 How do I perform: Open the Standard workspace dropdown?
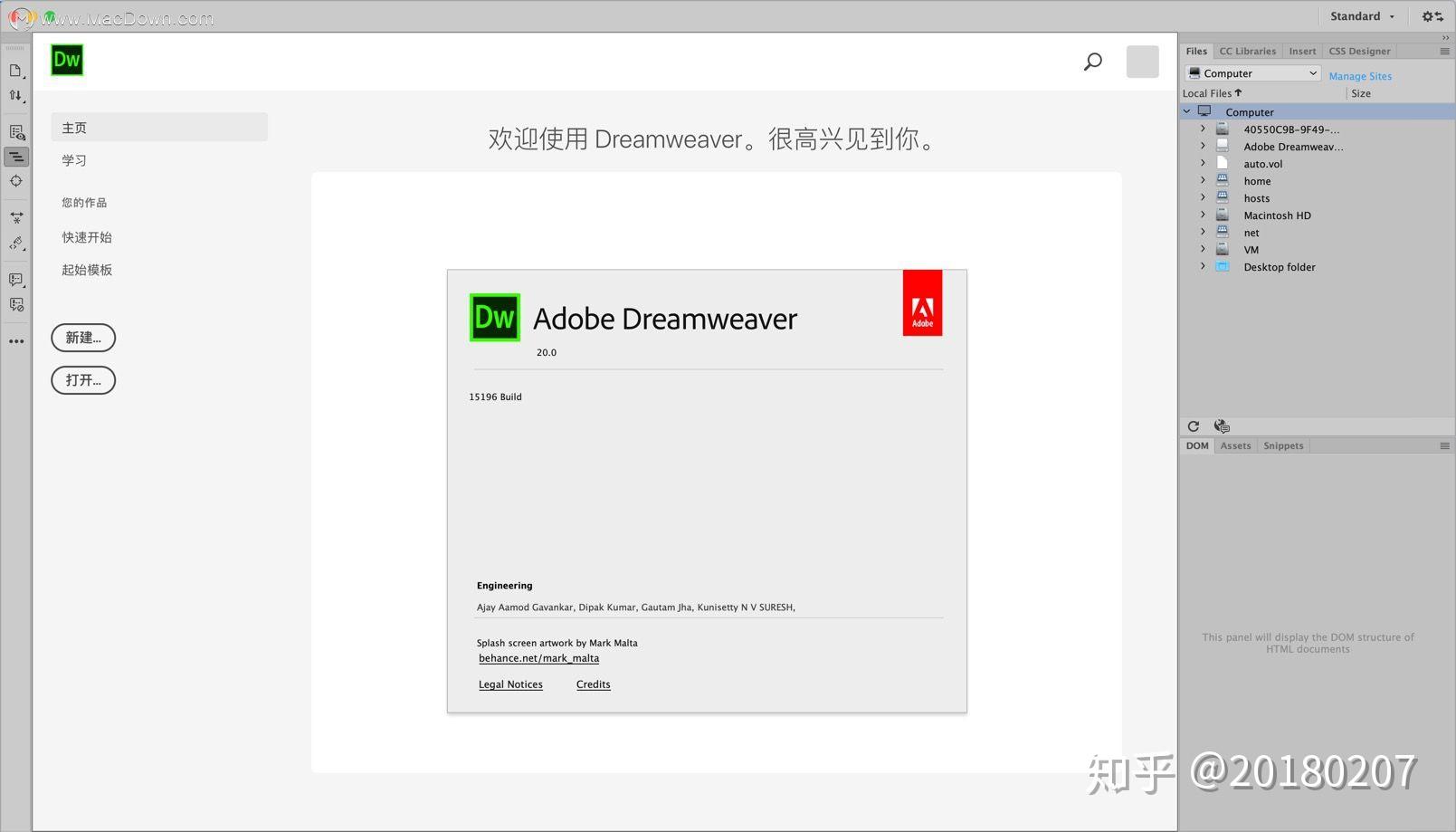[1362, 15]
